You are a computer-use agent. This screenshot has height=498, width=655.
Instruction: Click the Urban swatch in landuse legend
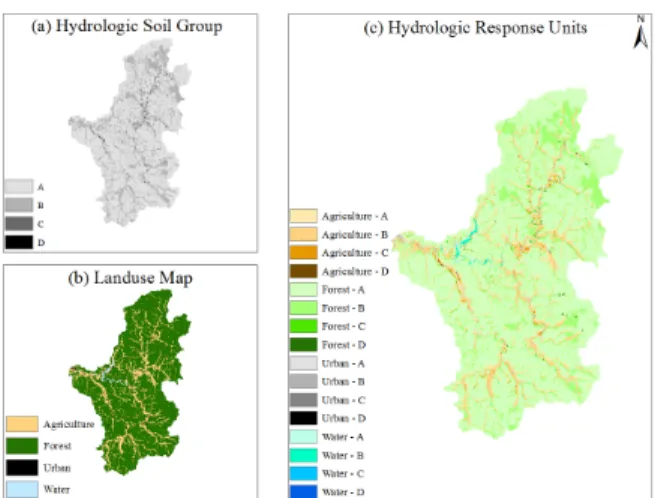point(22,468)
